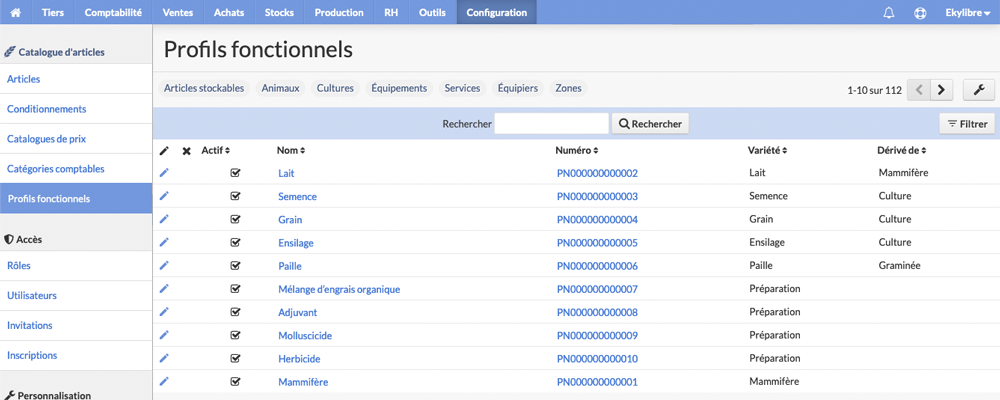Viewport: 1000px width, 400px height.
Task: Open the RH menu
Action: [391, 12]
